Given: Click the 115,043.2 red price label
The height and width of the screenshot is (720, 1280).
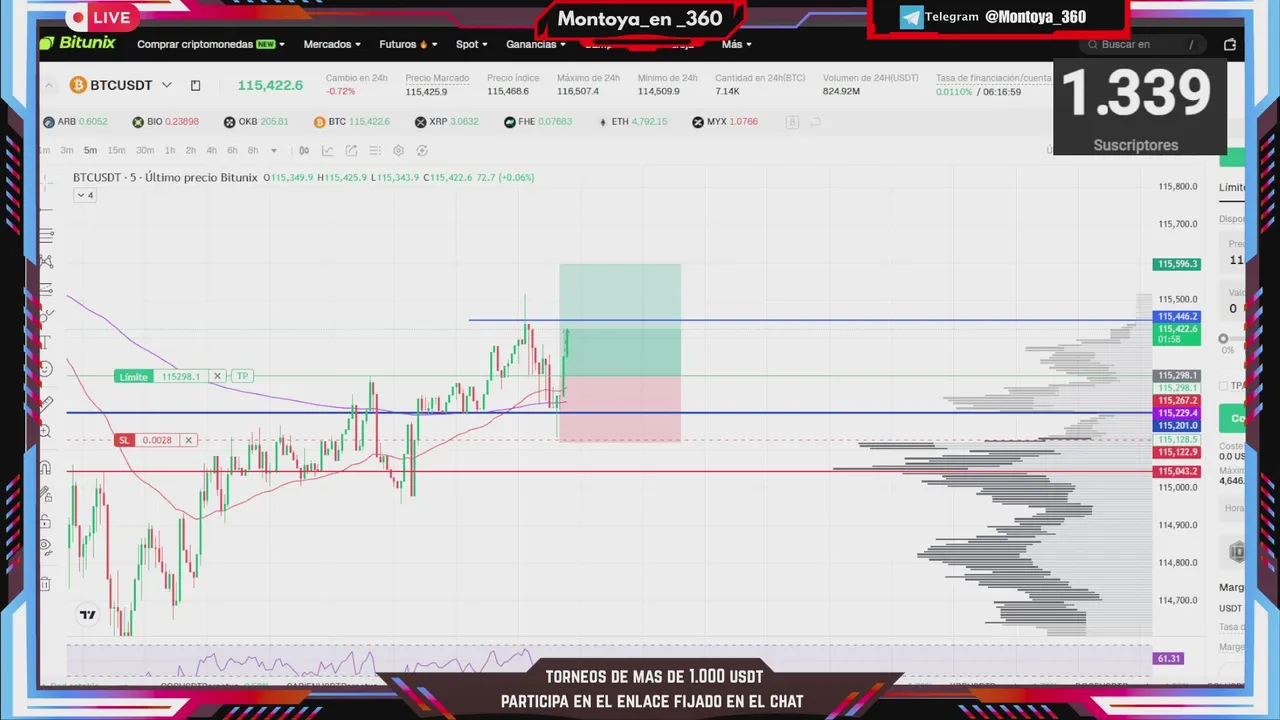Looking at the screenshot, I should 1177,471.
